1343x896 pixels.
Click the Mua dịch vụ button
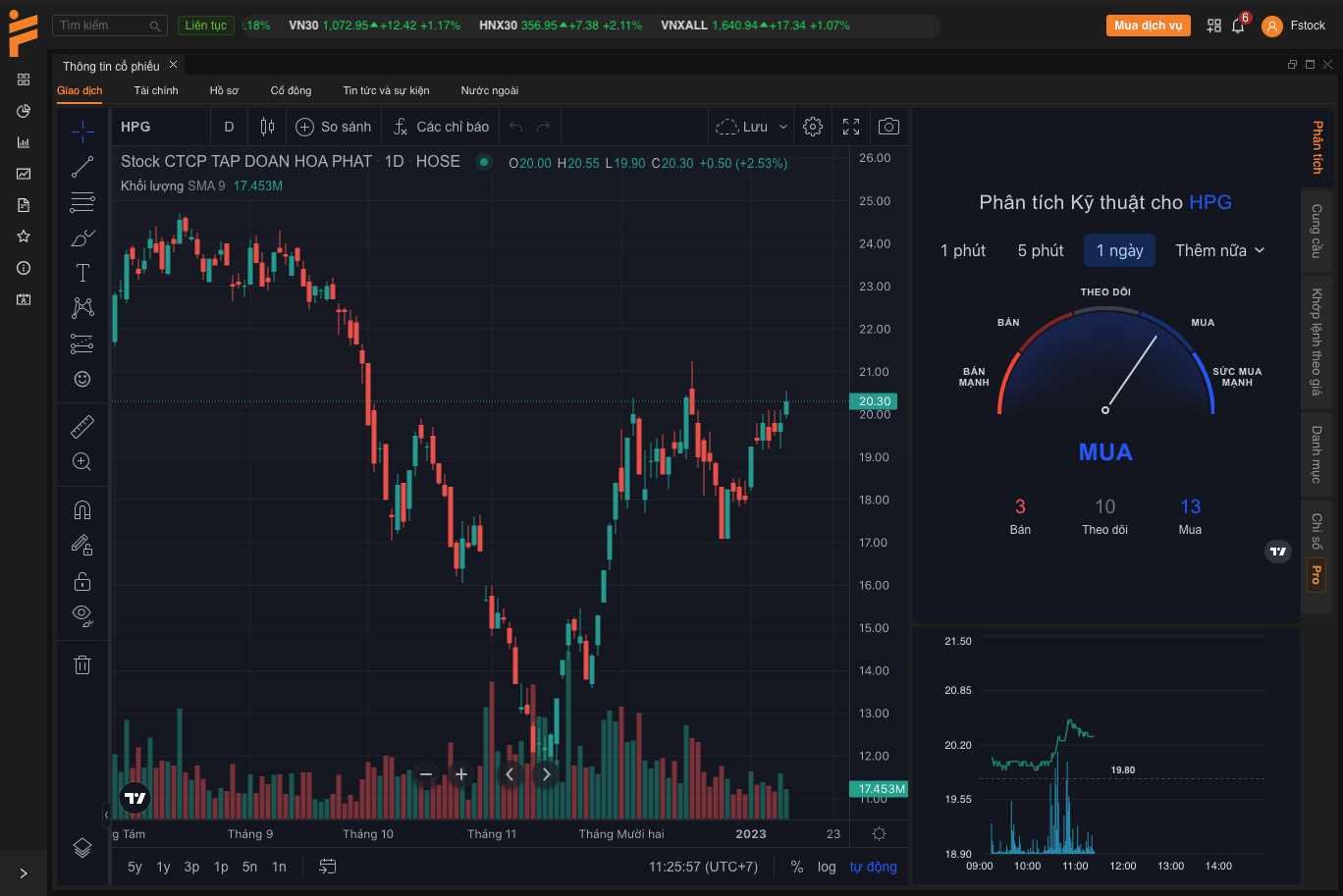point(1148,26)
